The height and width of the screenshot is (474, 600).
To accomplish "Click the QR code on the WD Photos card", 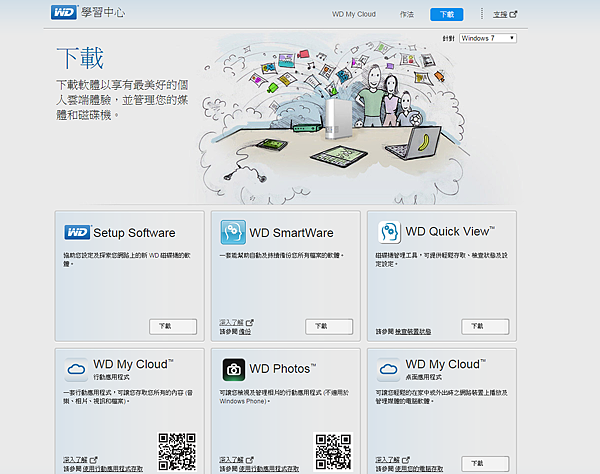I will pyautogui.click(x=333, y=451).
